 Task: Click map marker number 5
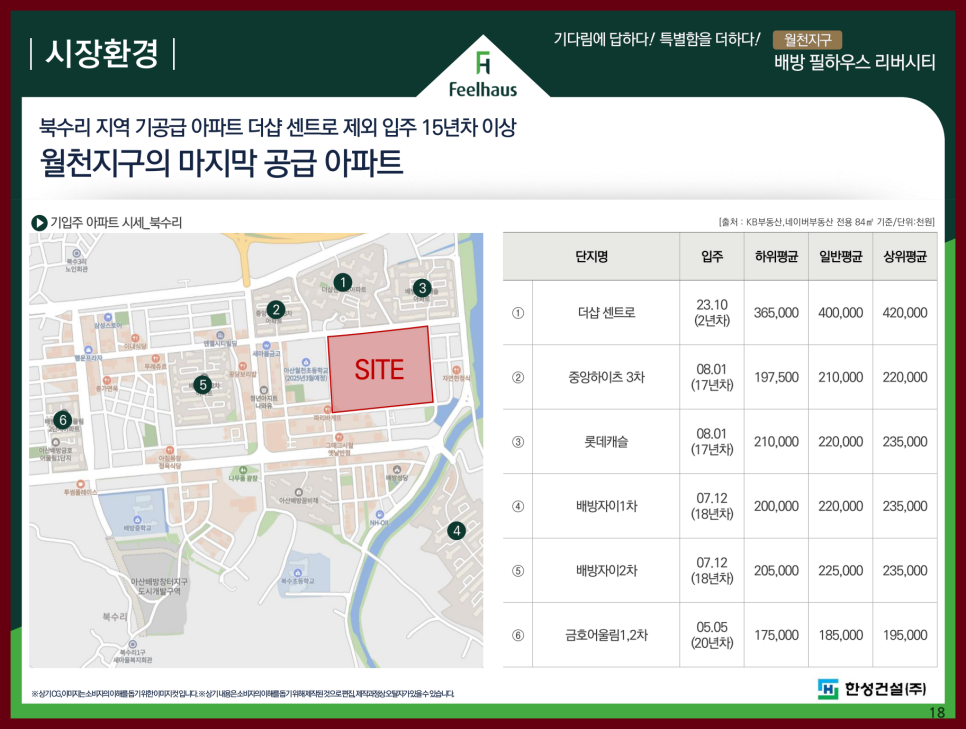point(203,385)
